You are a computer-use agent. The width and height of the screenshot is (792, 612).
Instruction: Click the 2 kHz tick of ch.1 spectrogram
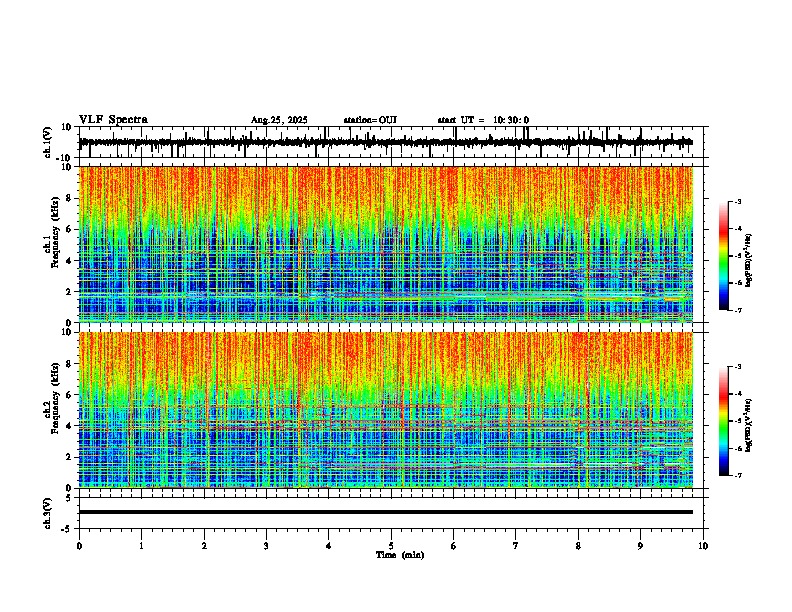click(x=69, y=292)
